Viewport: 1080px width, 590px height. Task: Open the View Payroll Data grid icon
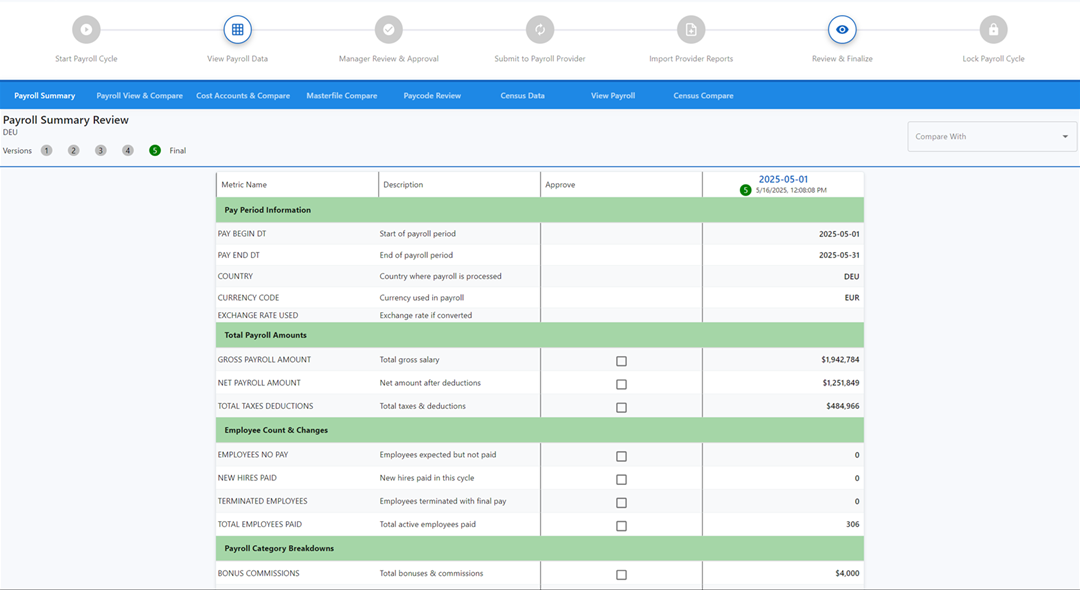(x=237, y=29)
